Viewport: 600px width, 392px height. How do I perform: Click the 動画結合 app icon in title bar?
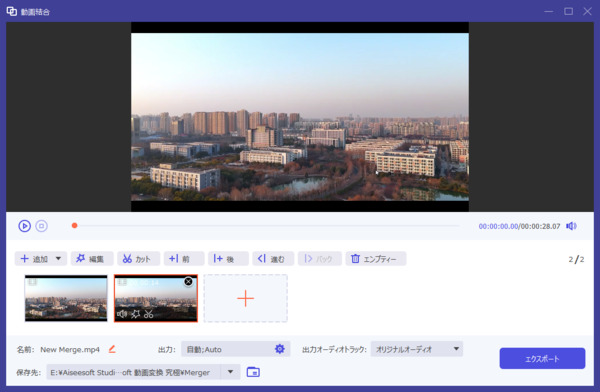click(11, 11)
